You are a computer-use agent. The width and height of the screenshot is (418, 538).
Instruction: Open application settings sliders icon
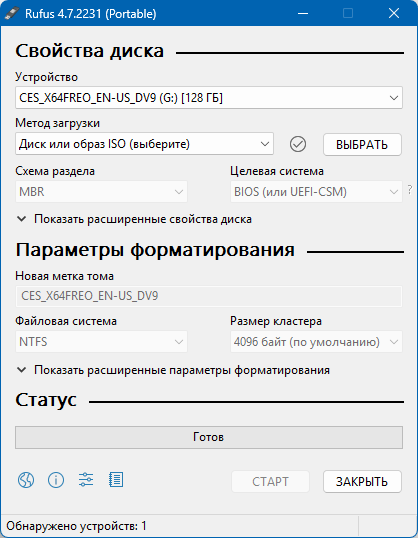coord(86,480)
